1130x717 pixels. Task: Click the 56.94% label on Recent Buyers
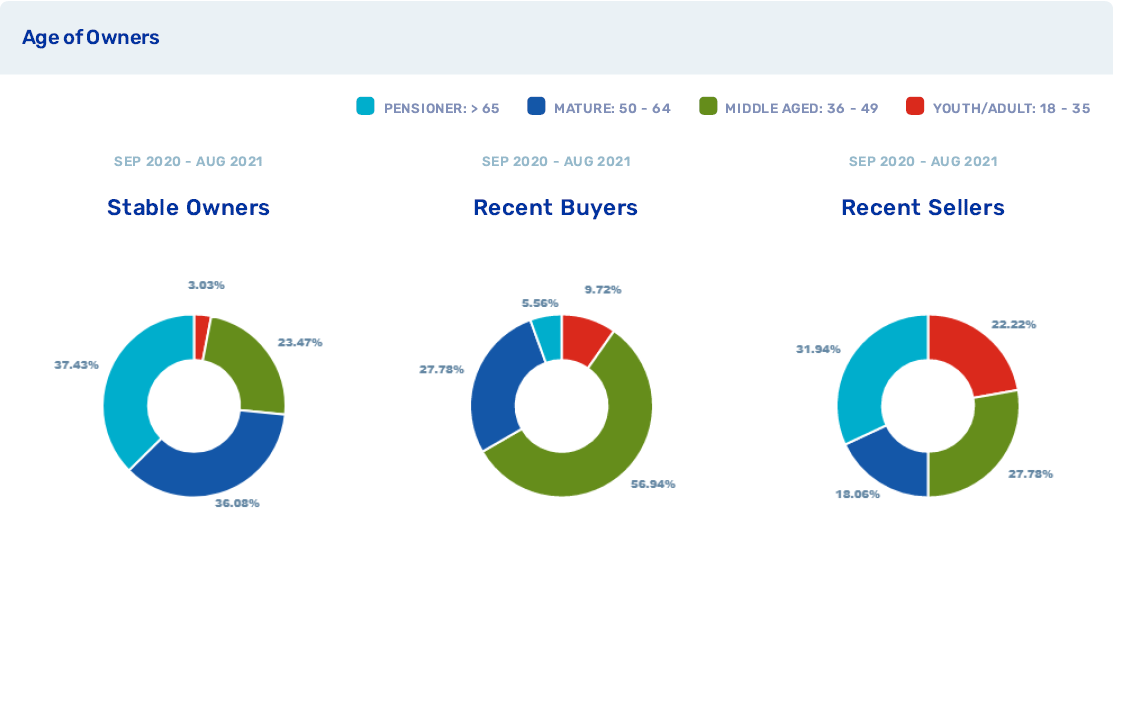(x=653, y=484)
